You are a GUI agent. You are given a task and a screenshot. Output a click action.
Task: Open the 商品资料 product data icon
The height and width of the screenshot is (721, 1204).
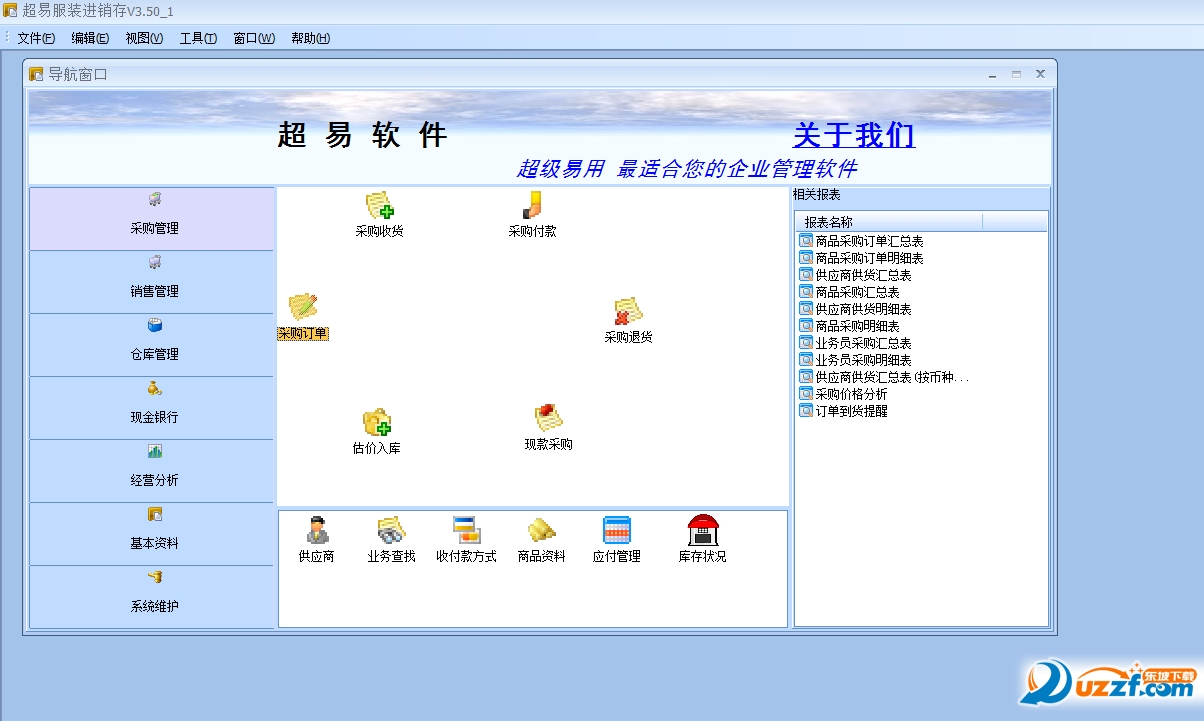(542, 539)
